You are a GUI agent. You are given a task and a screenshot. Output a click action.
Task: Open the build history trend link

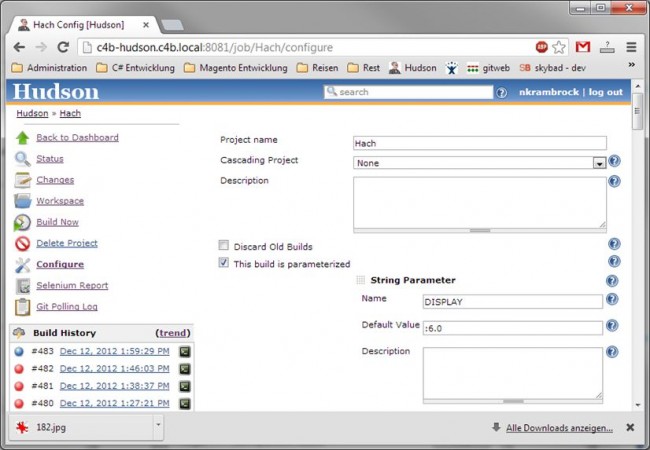[173, 333]
